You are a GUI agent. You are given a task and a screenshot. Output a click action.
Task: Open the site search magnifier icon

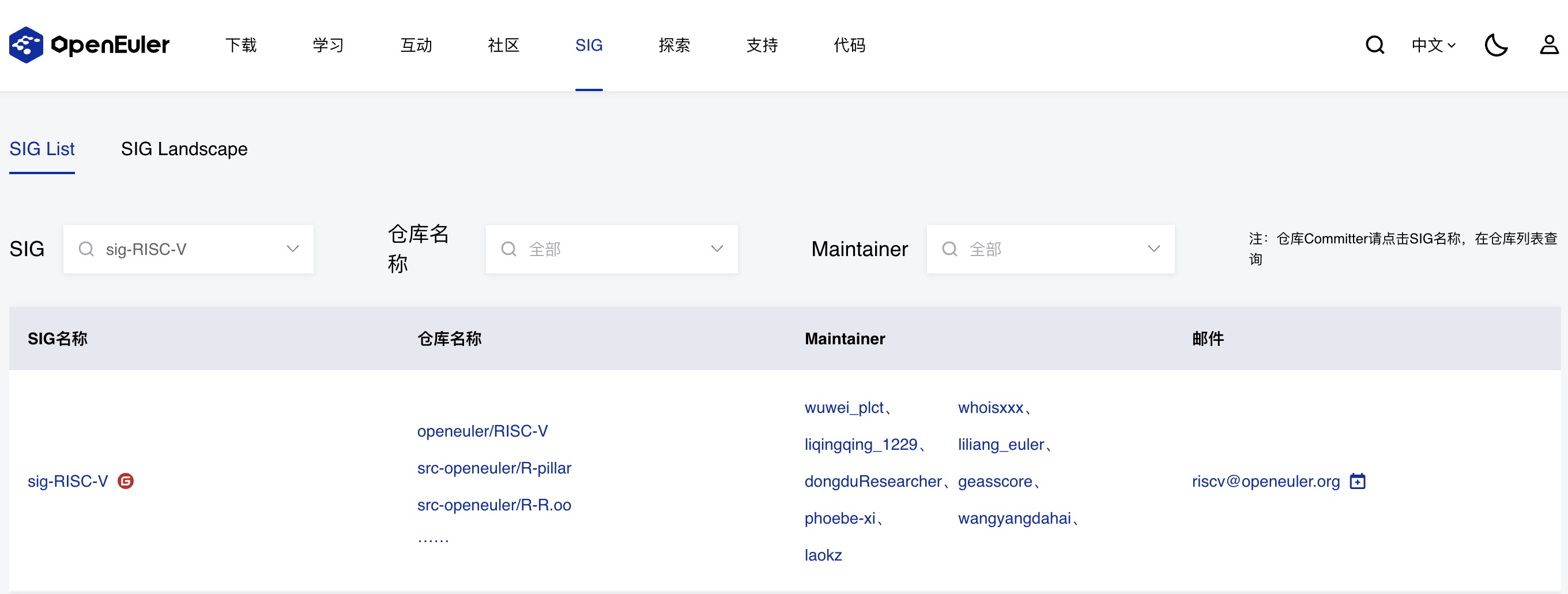(1374, 45)
